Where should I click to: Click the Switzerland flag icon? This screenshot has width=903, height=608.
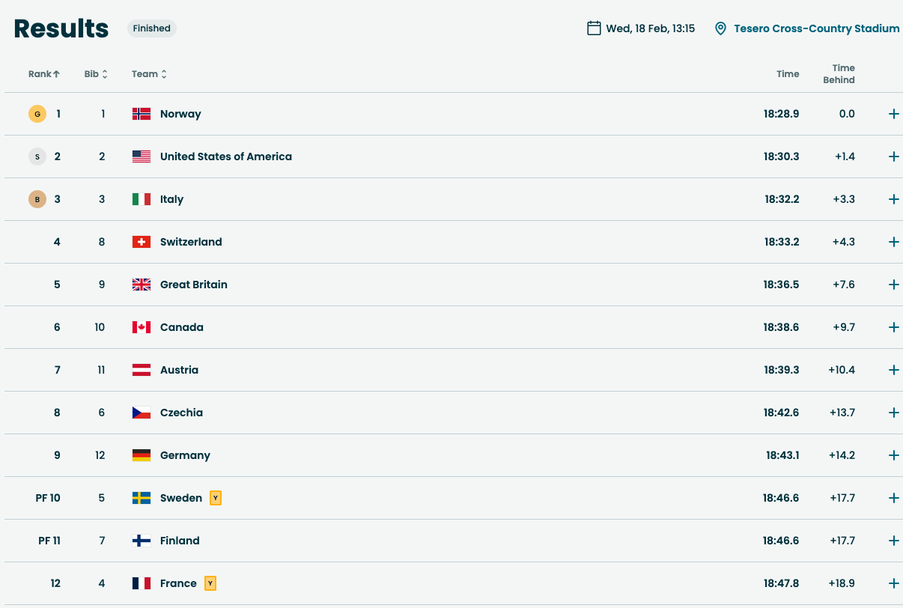click(x=141, y=242)
